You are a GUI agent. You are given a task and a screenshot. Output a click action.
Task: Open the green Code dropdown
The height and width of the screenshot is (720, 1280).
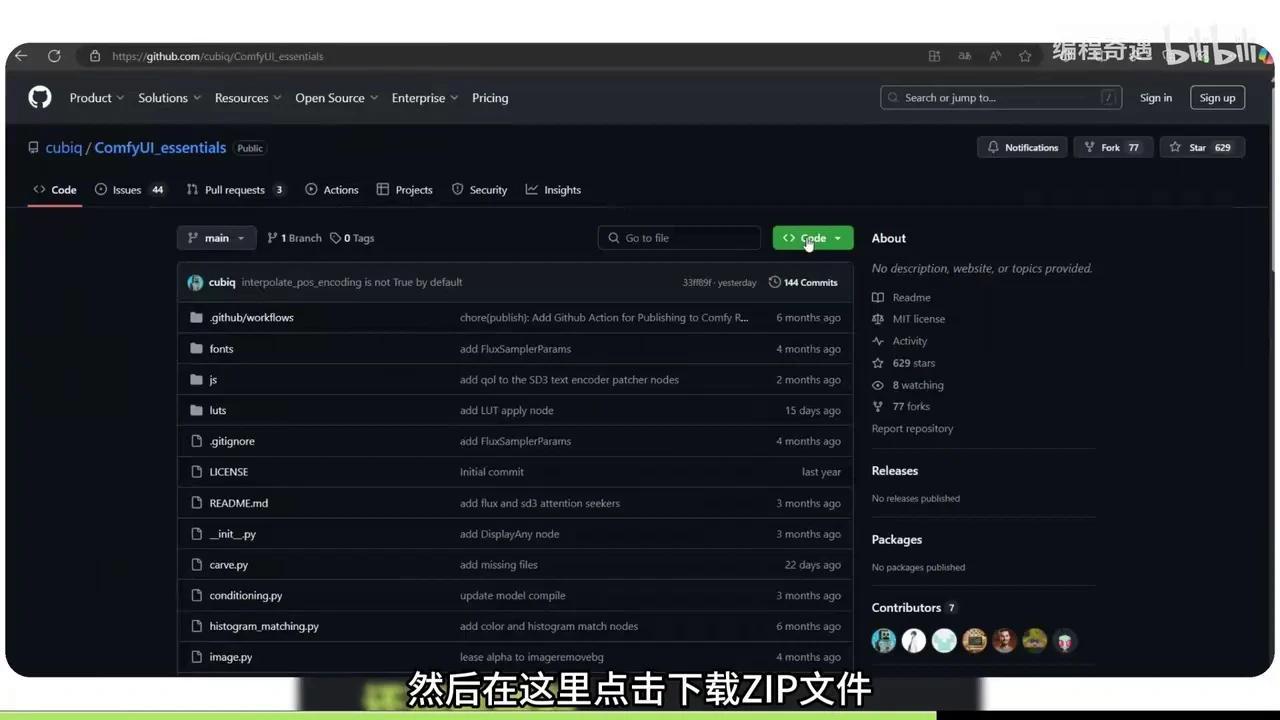pyautogui.click(x=811, y=237)
